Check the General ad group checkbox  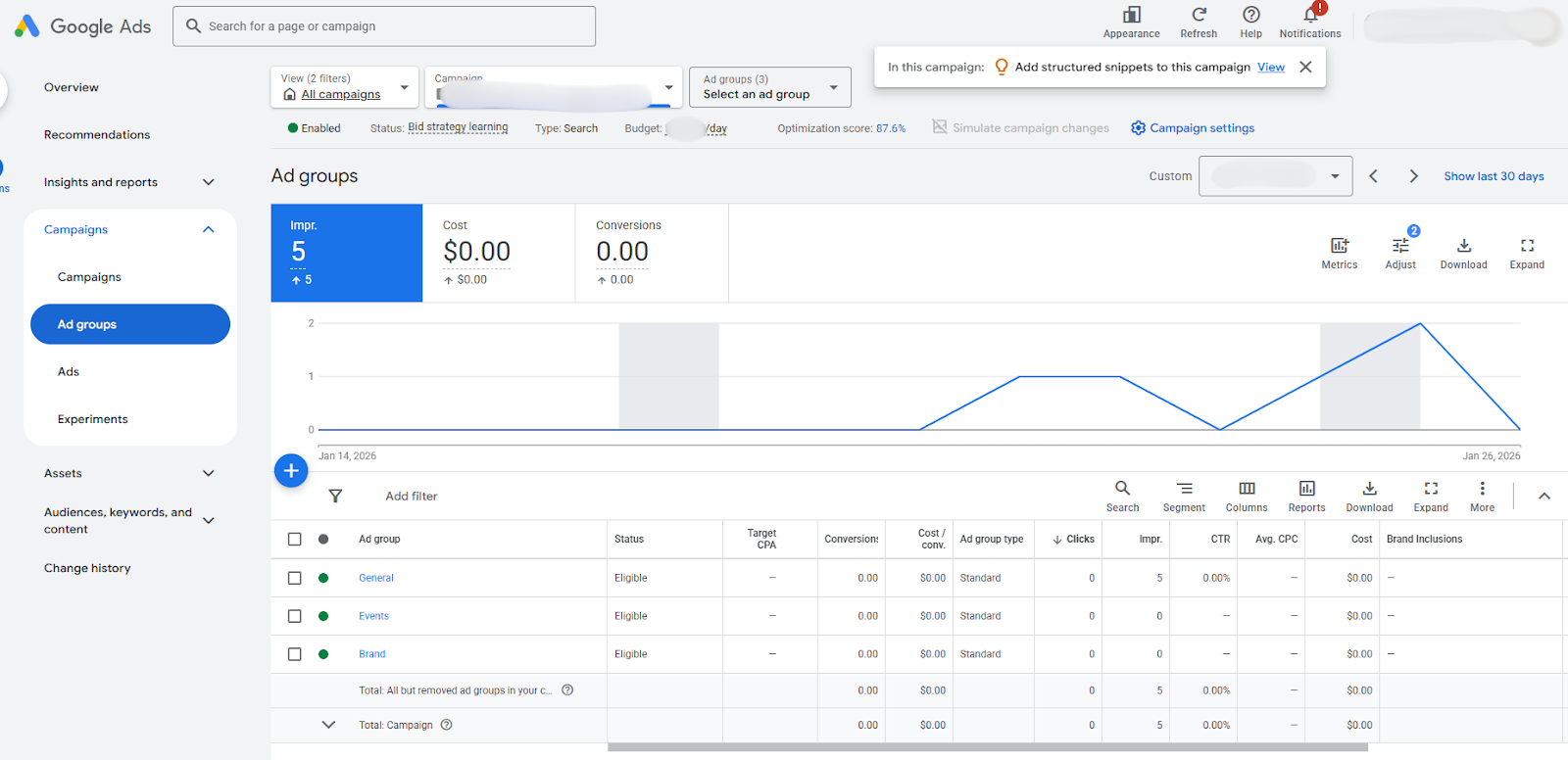tap(294, 578)
